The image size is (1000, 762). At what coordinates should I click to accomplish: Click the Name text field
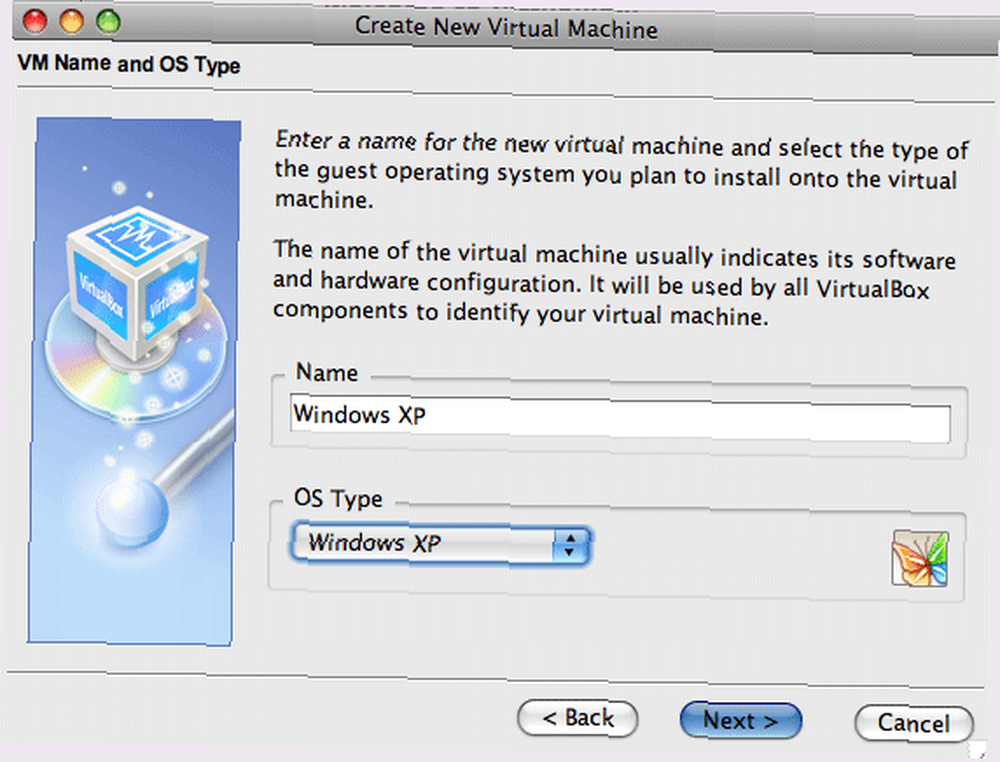[x=620, y=418]
